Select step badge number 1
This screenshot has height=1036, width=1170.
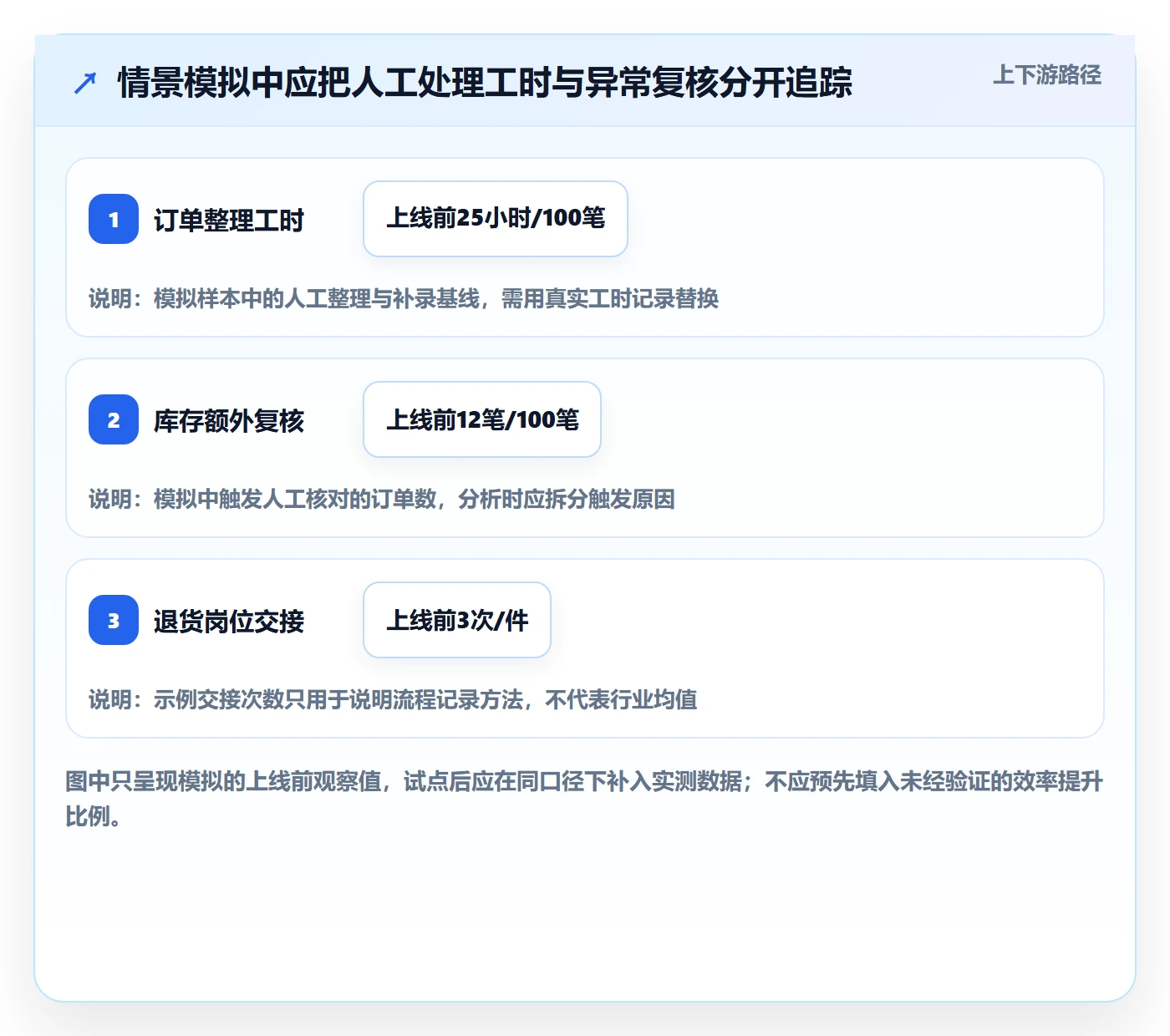pos(114,219)
